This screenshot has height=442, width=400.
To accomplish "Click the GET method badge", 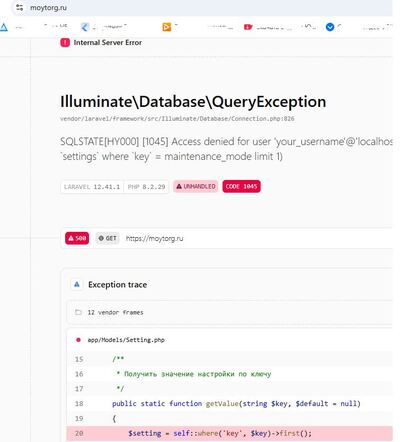I will pos(107,238).
